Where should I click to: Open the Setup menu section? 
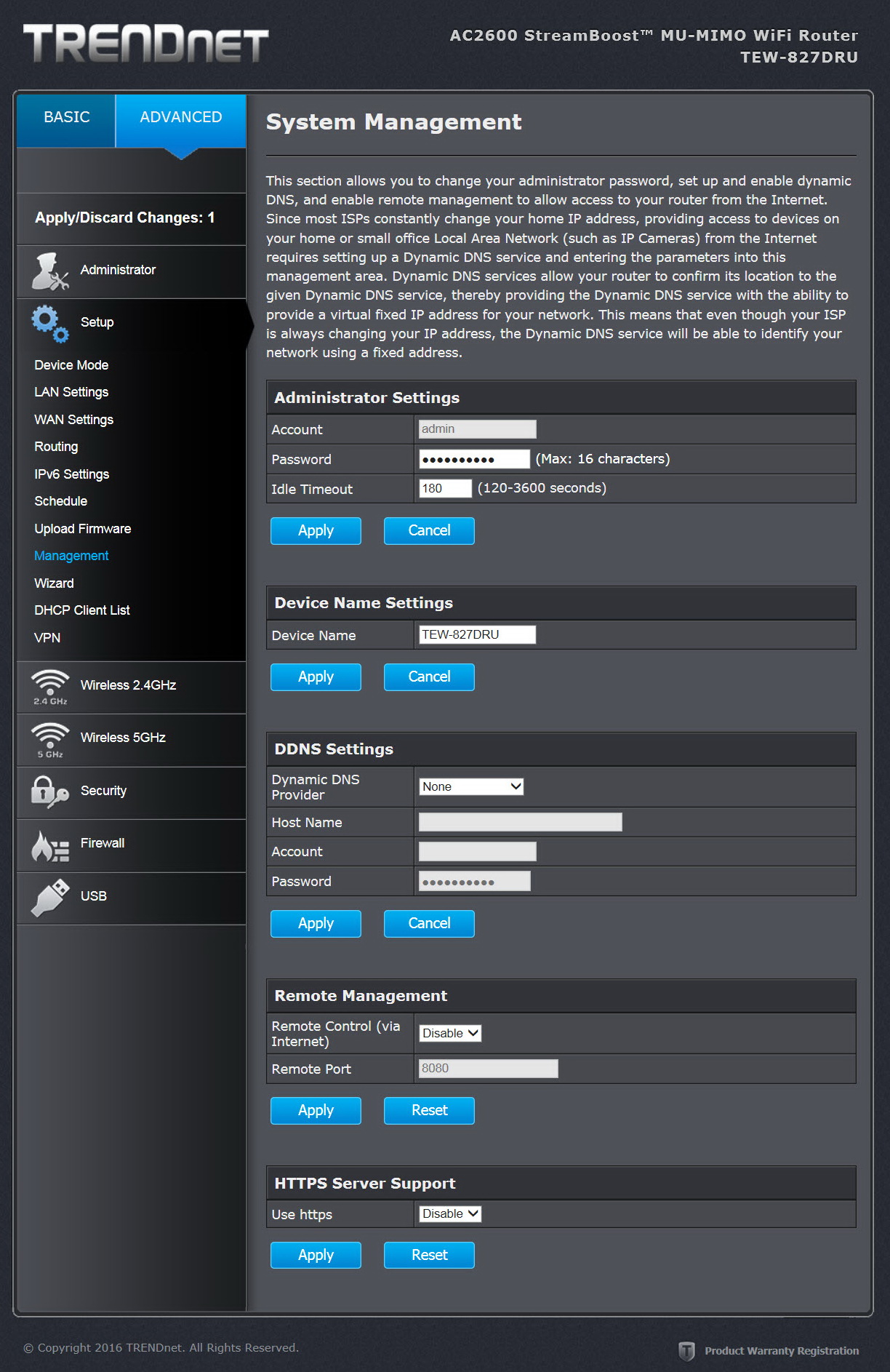point(132,323)
